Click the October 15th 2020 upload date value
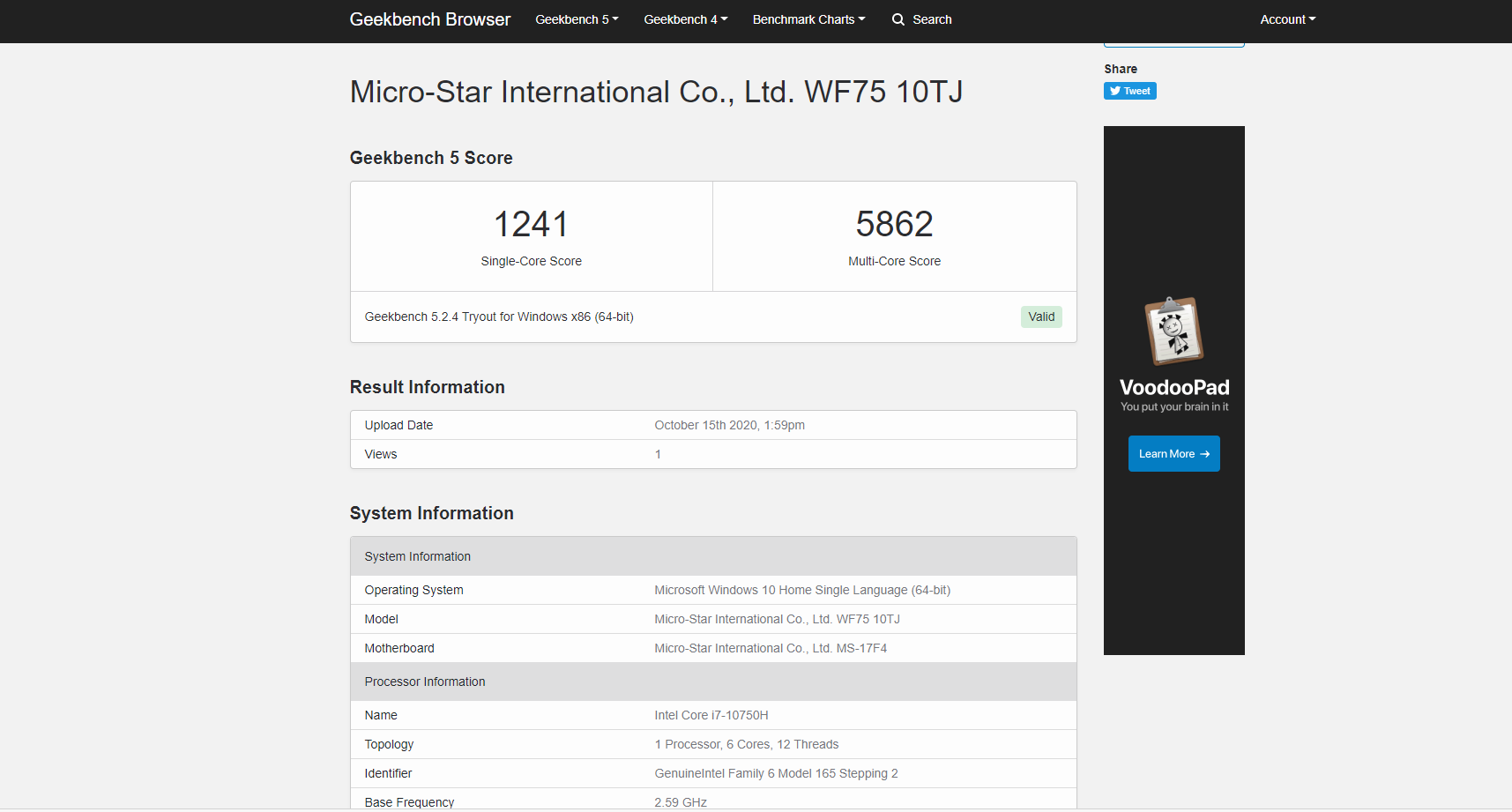 pyautogui.click(x=729, y=425)
